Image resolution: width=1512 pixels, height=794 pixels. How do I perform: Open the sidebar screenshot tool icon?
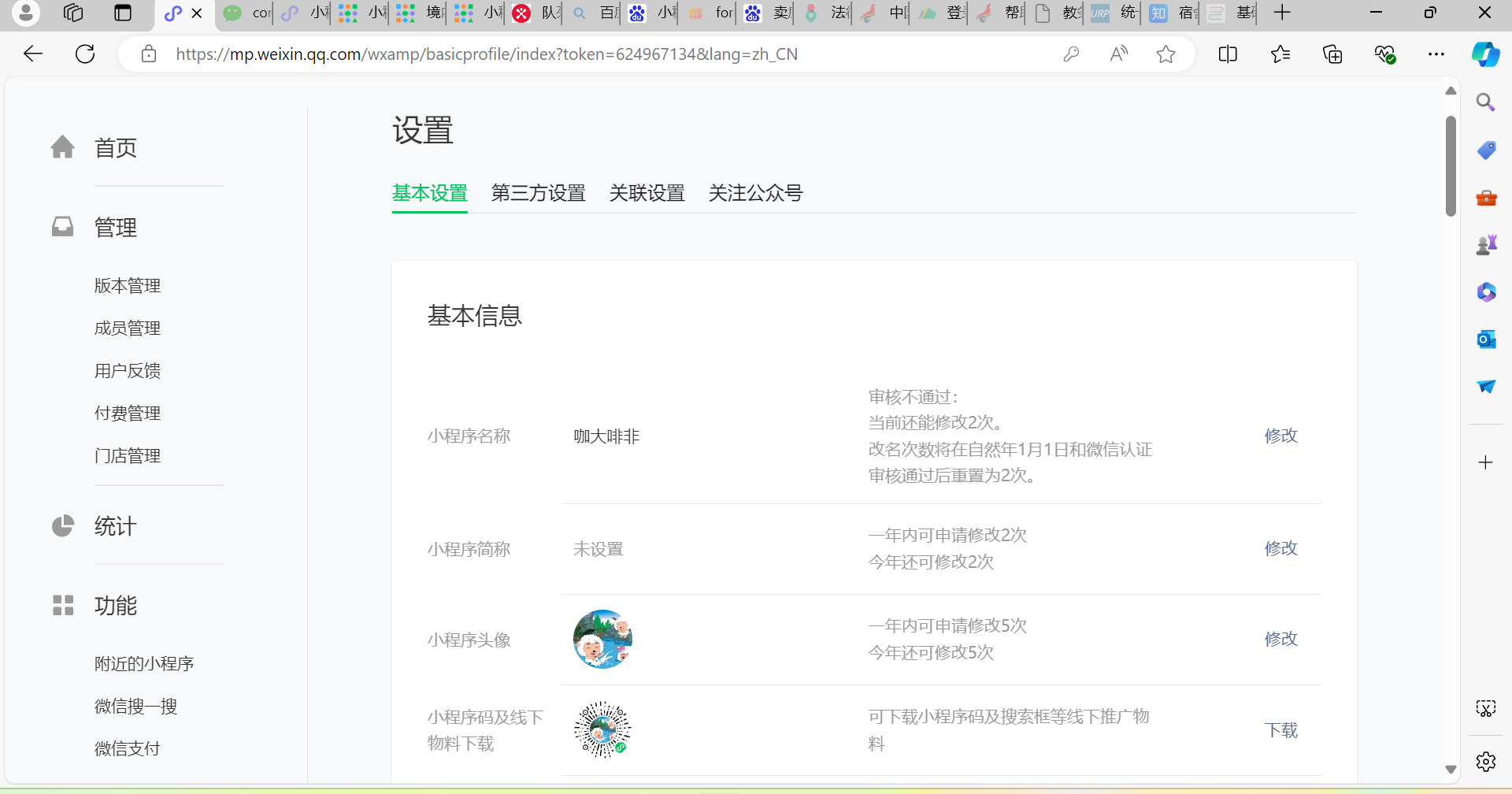coord(1486,709)
